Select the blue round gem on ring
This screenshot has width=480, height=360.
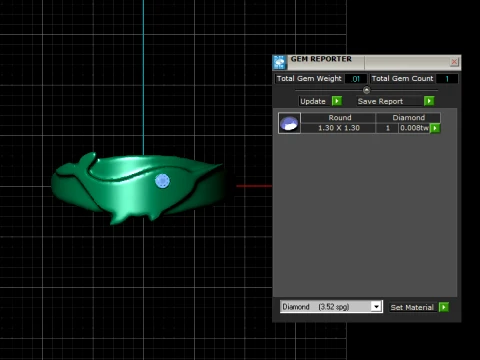click(162, 181)
